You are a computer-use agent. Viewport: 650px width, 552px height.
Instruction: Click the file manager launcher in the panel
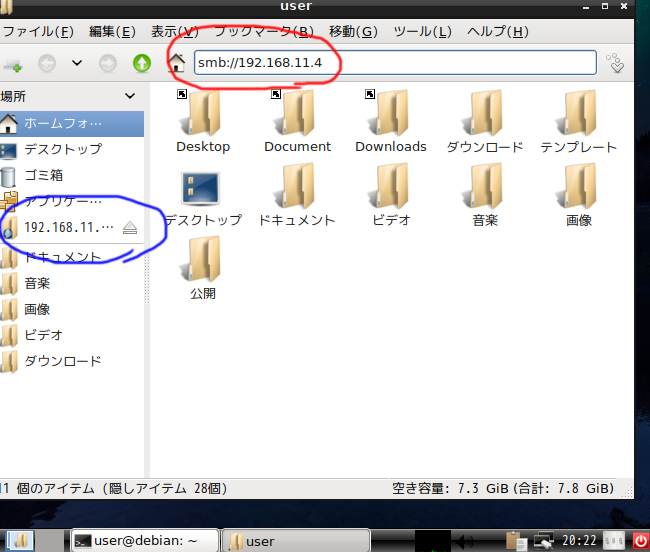click(x=19, y=540)
